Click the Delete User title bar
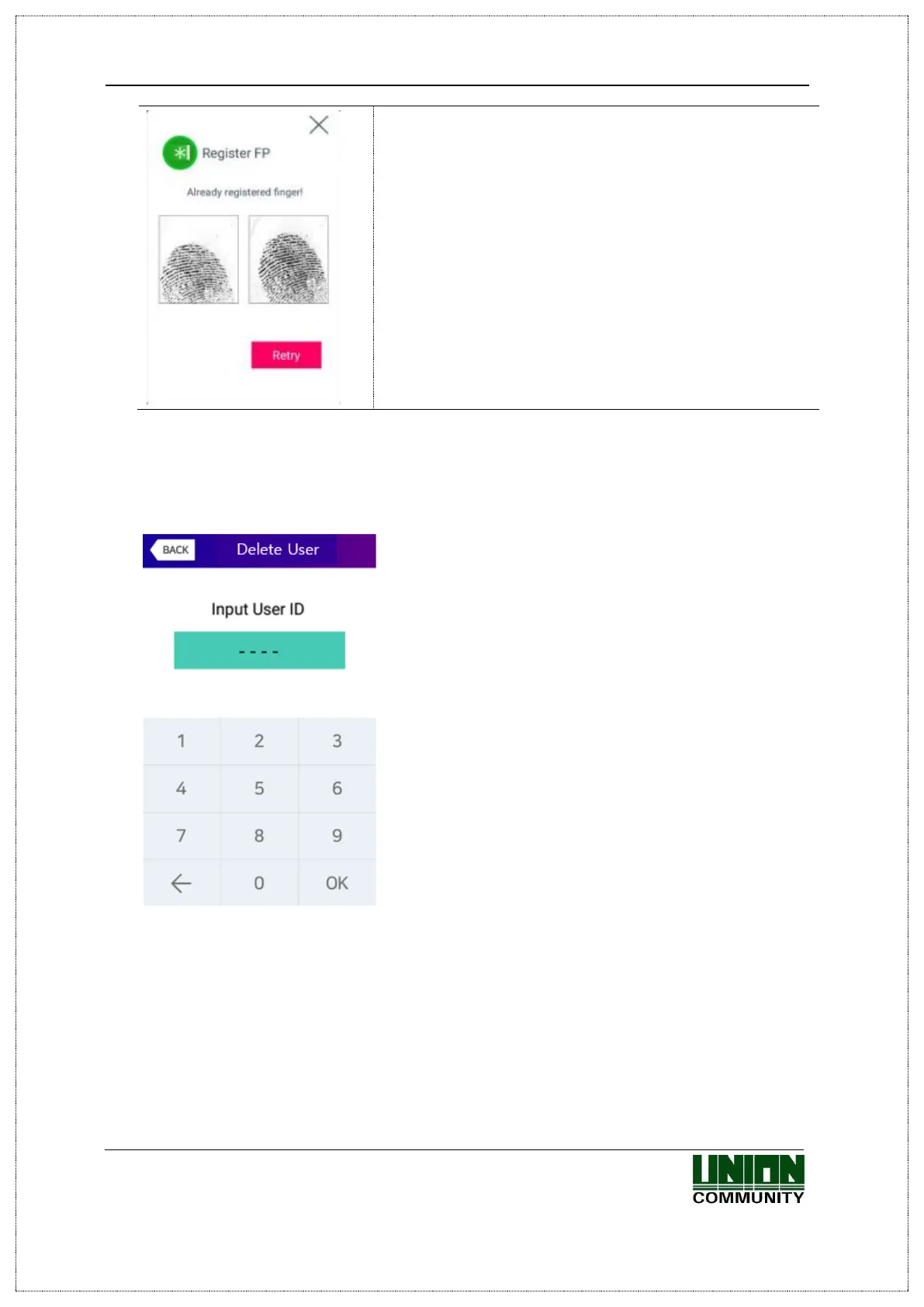 pos(259,550)
